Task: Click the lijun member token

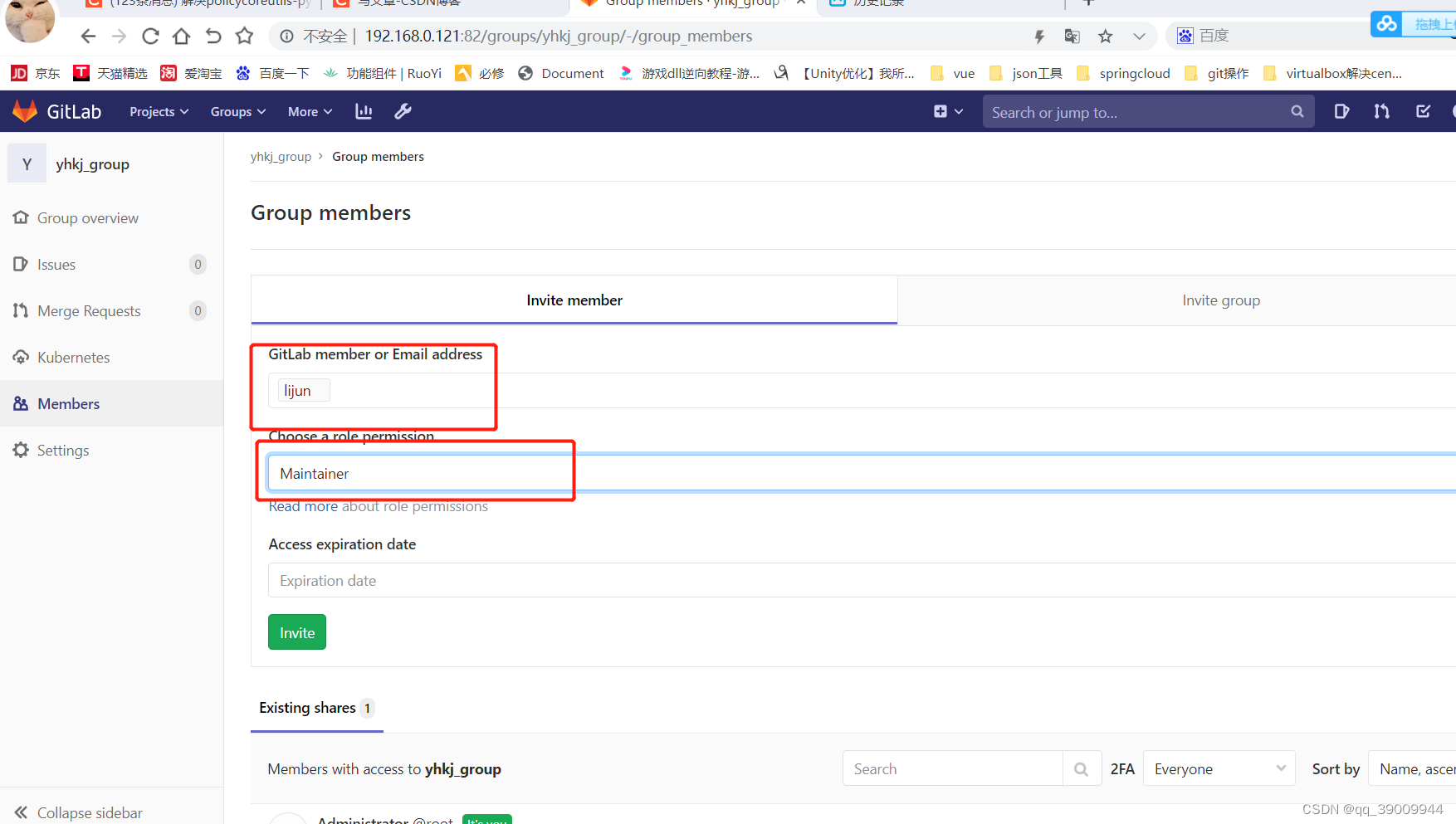Action: click(303, 390)
